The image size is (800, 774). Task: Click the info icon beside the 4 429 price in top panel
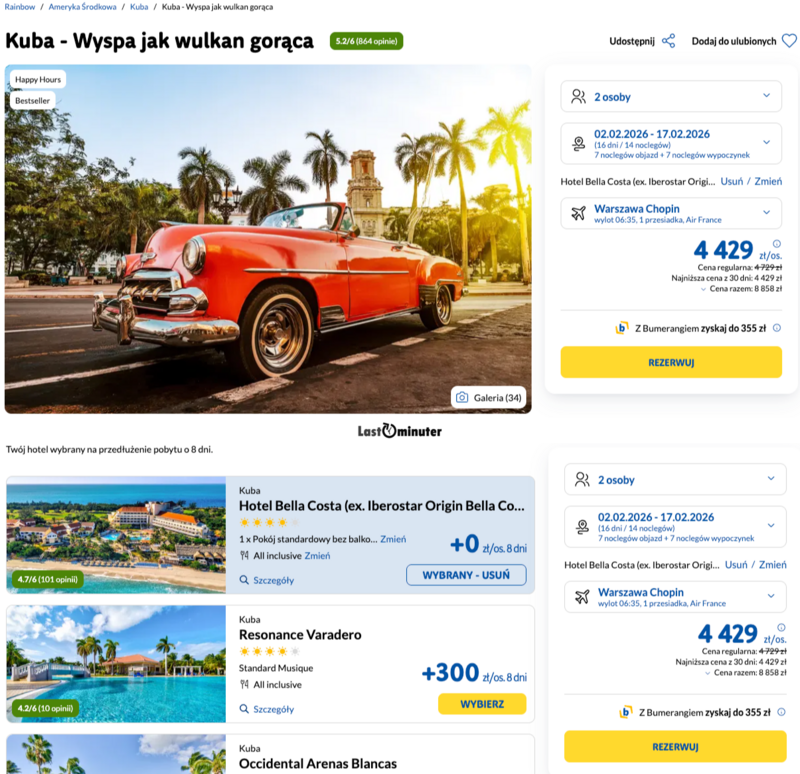tap(777, 244)
